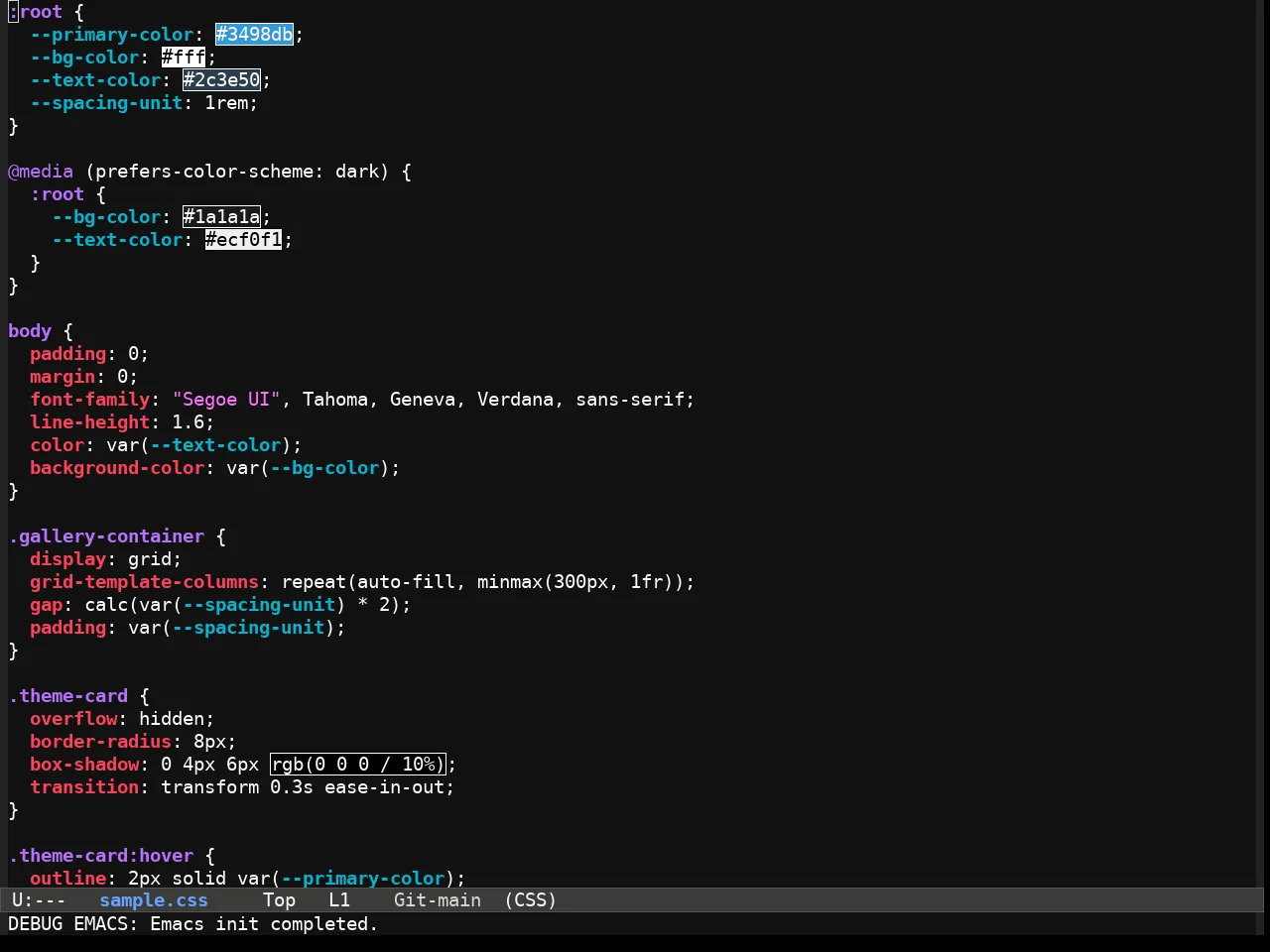Click the 'Verdana' font name
The image size is (1270, 952).
(x=516, y=400)
